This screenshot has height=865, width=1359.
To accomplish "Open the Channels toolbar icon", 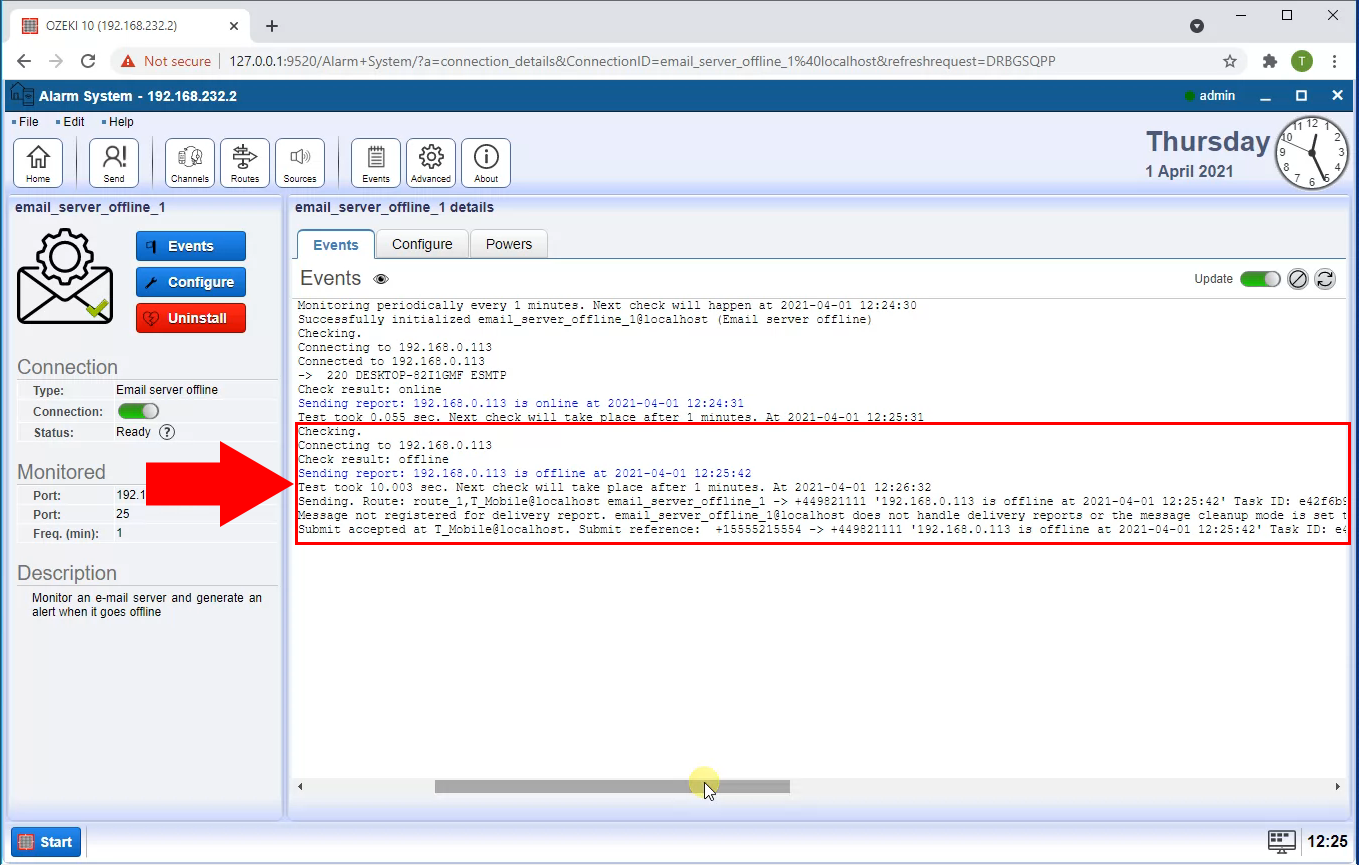I will [190, 162].
